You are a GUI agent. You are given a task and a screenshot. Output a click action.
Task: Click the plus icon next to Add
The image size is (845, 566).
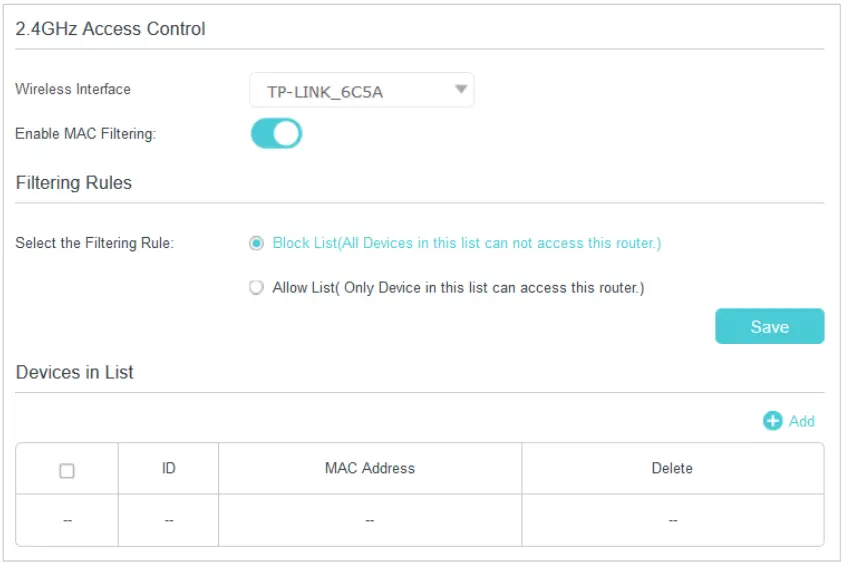click(772, 421)
